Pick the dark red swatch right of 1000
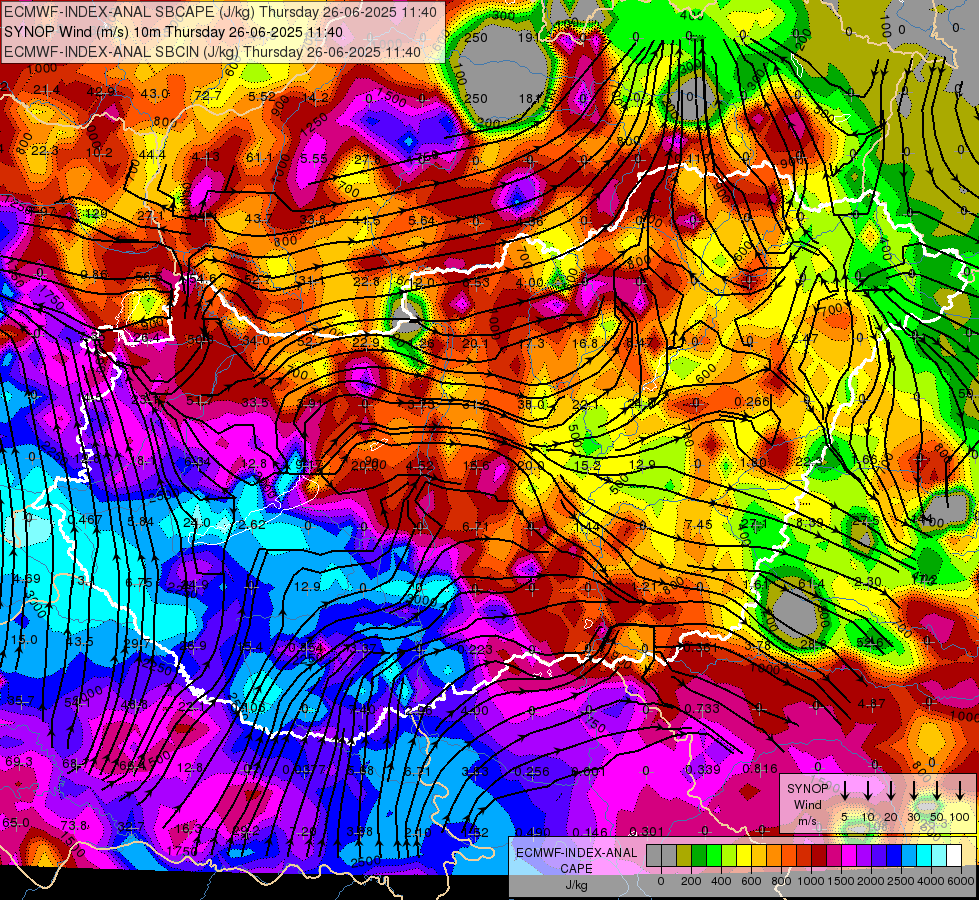Viewport: 979px width, 900px height. click(819, 856)
